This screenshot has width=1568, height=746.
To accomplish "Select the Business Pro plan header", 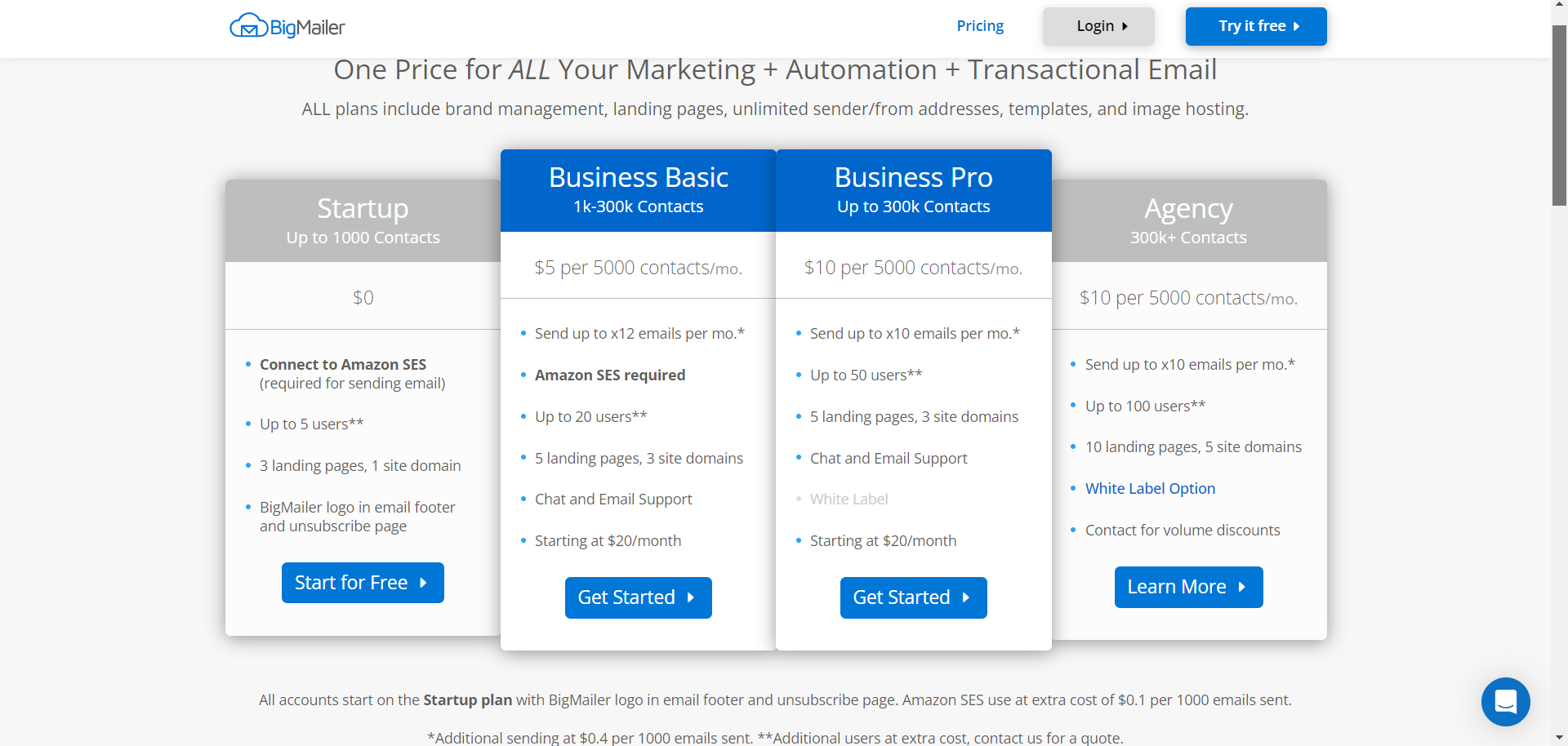I will click(x=914, y=190).
